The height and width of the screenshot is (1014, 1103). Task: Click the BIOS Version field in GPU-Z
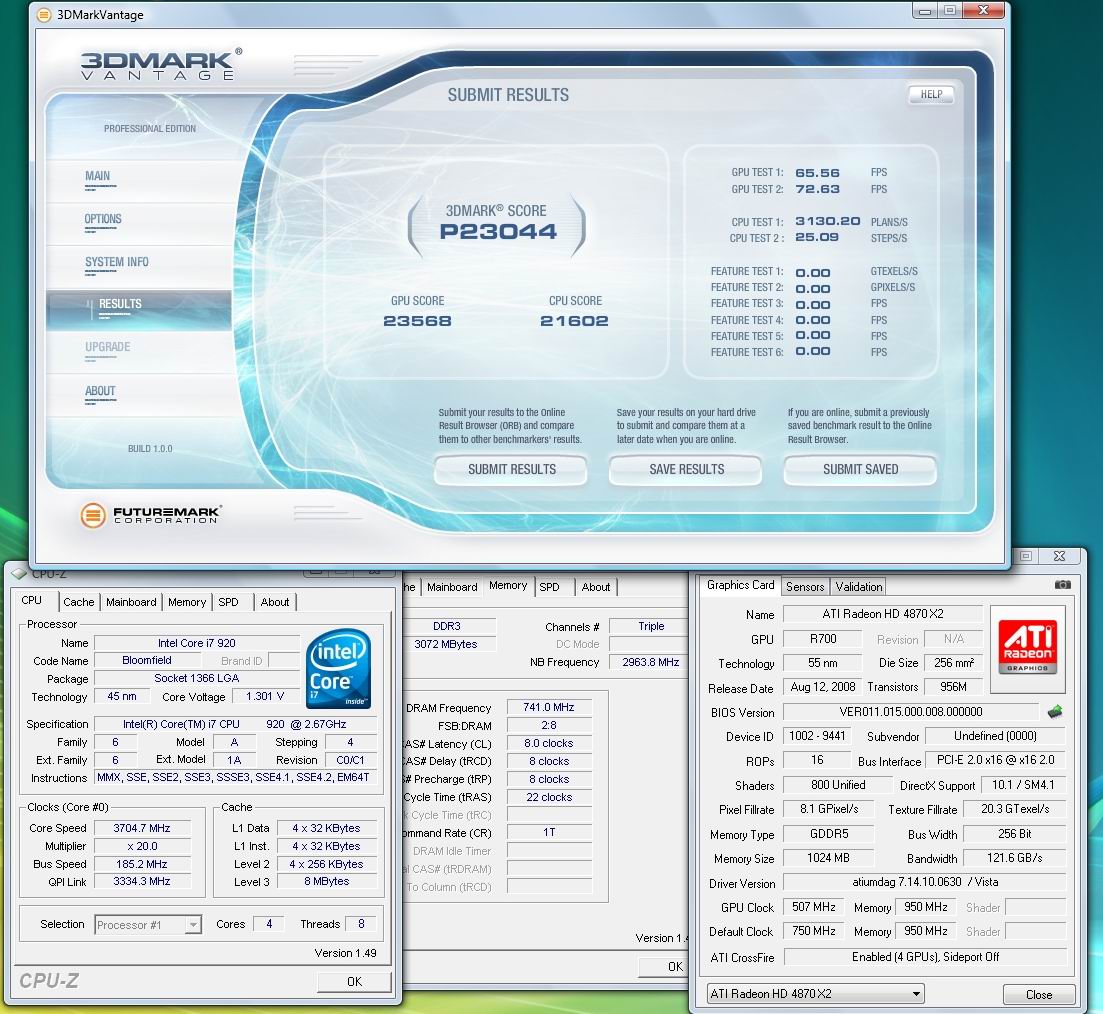tap(911, 711)
